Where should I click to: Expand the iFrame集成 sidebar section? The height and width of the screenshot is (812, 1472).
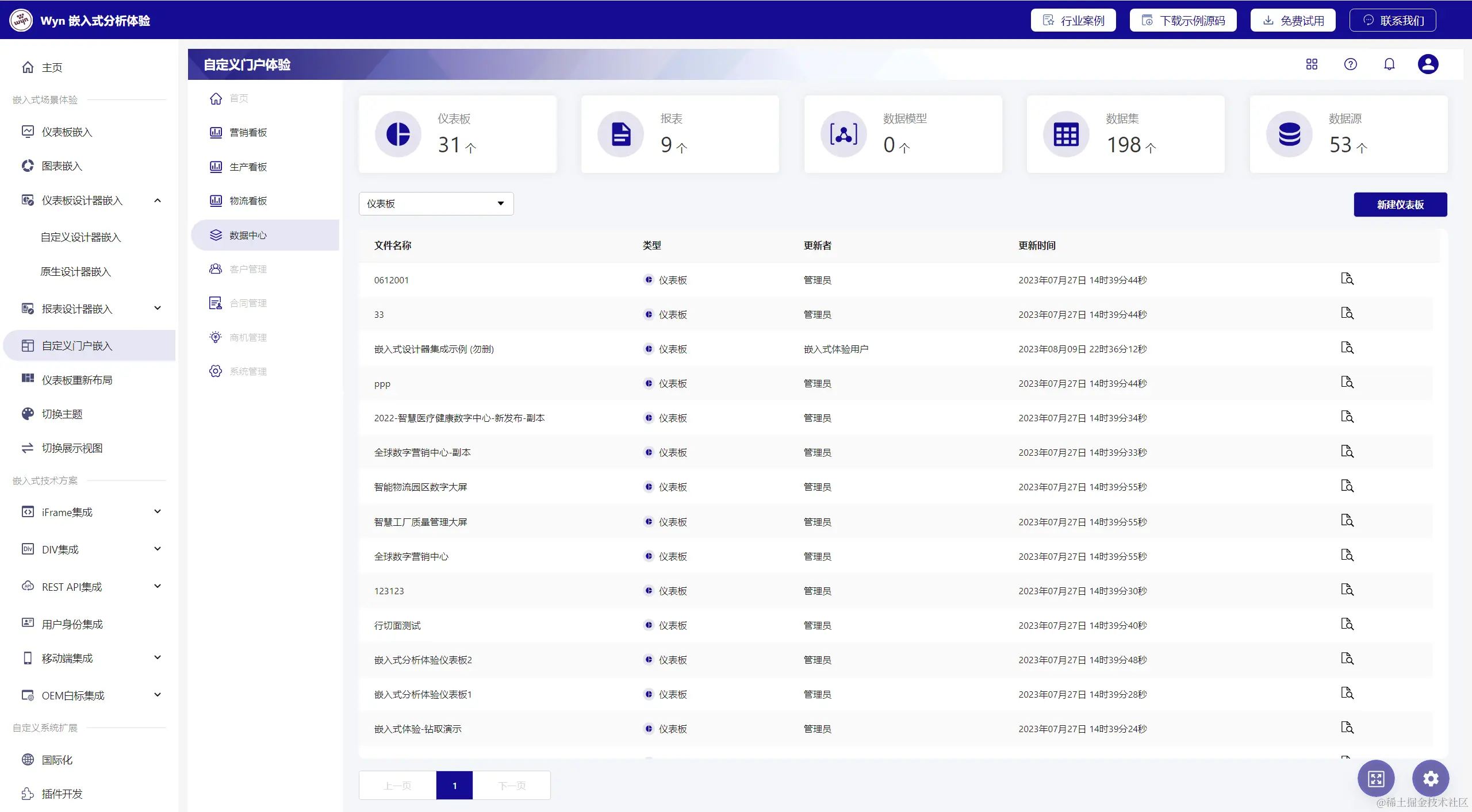pos(158,512)
